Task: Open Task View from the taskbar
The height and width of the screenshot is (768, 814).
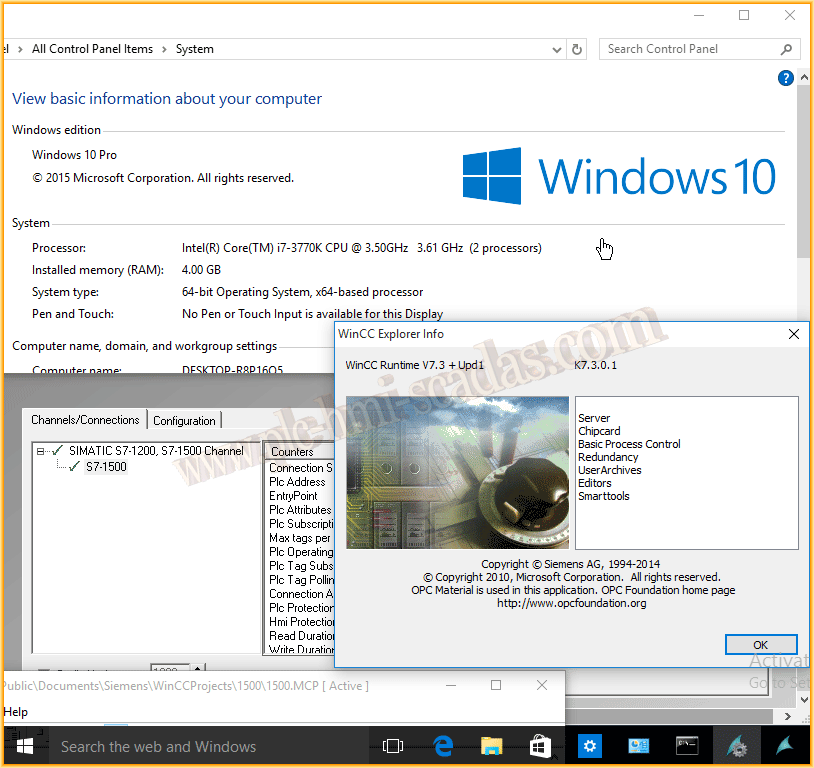Action: coord(393,746)
